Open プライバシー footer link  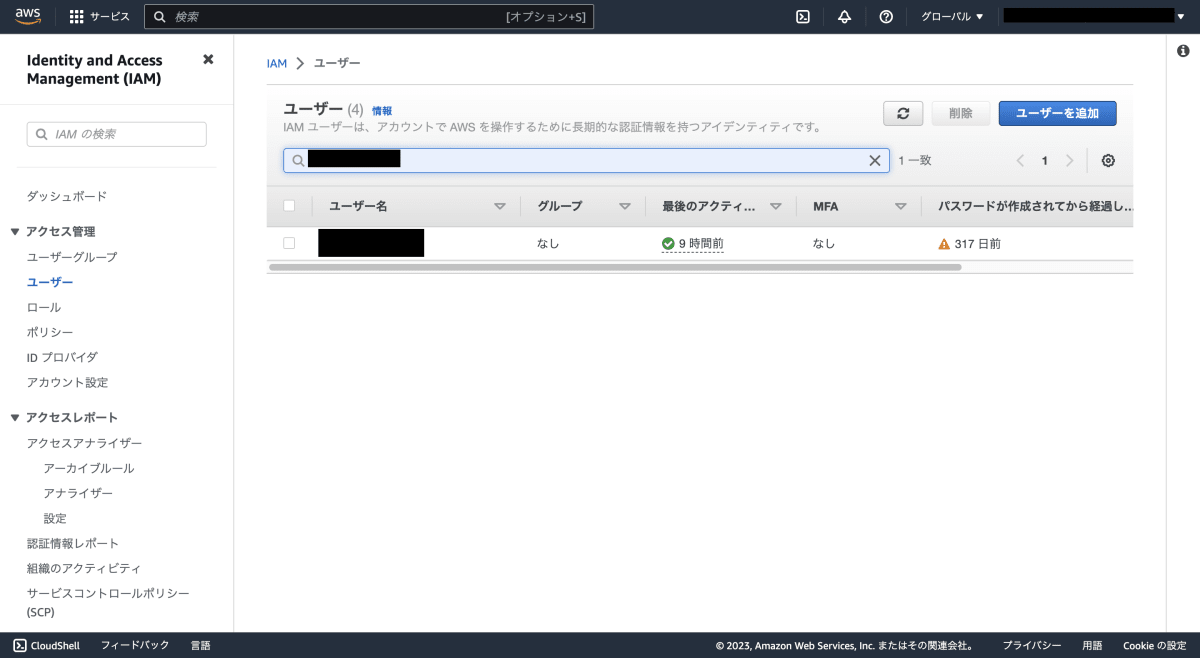coord(1032,645)
